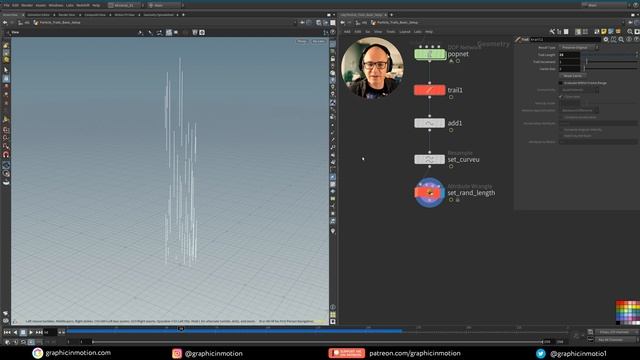Open the desktop selector dropdown

click(x=125, y=5)
